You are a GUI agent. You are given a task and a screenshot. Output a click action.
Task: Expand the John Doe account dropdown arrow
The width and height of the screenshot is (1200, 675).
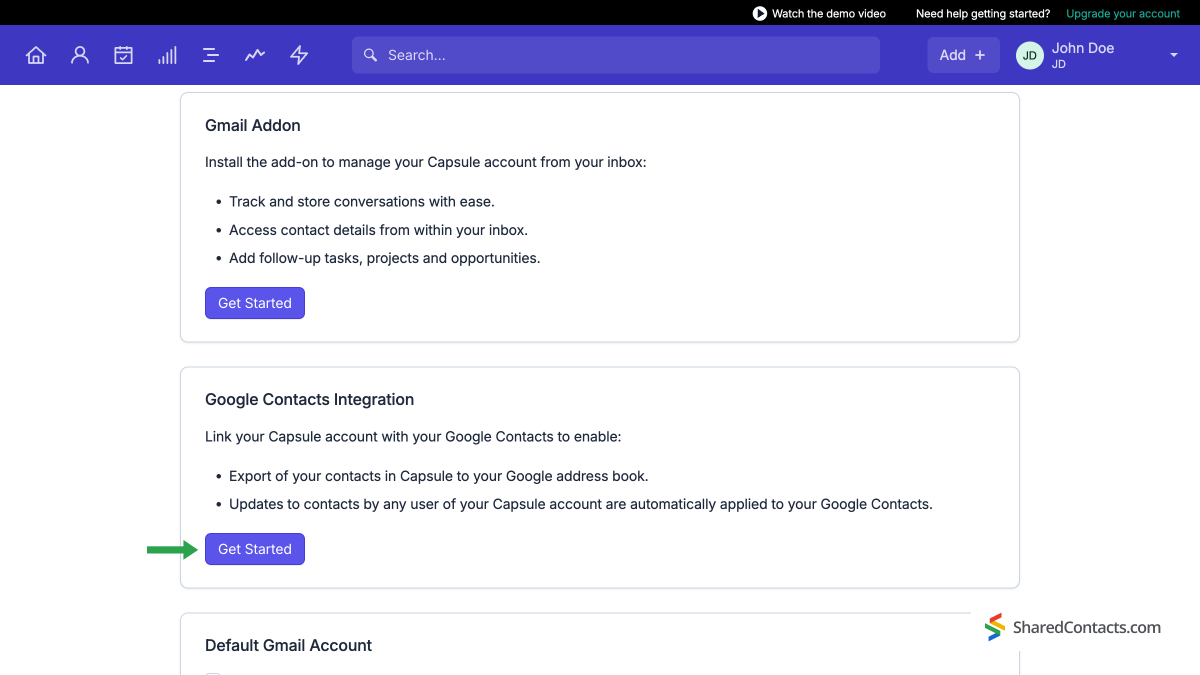click(1174, 56)
